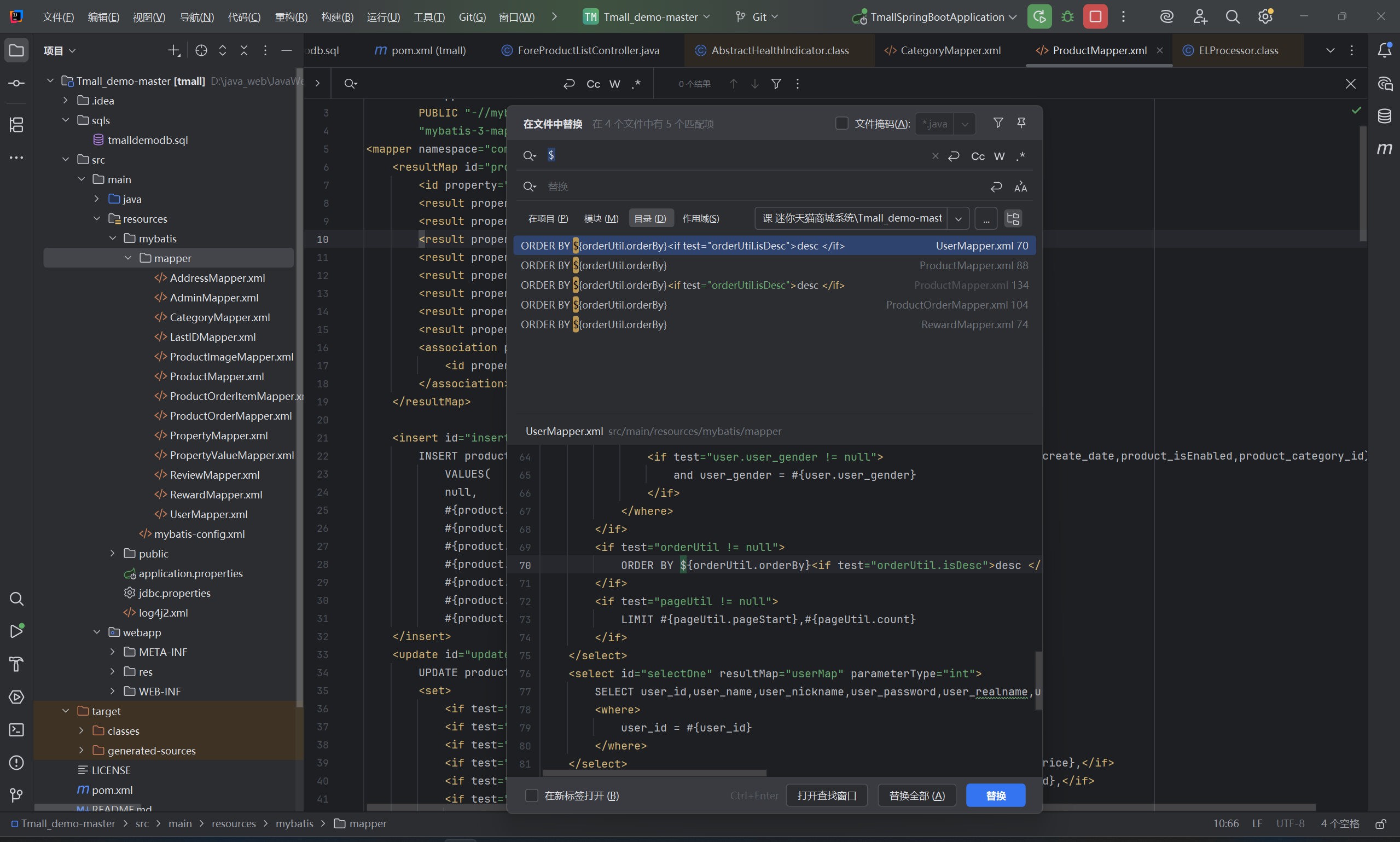Image resolution: width=1400 pixels, height=842 pixels.
Task: Stop the running TmallSpringBootApplication
Action: [1095, 16]
